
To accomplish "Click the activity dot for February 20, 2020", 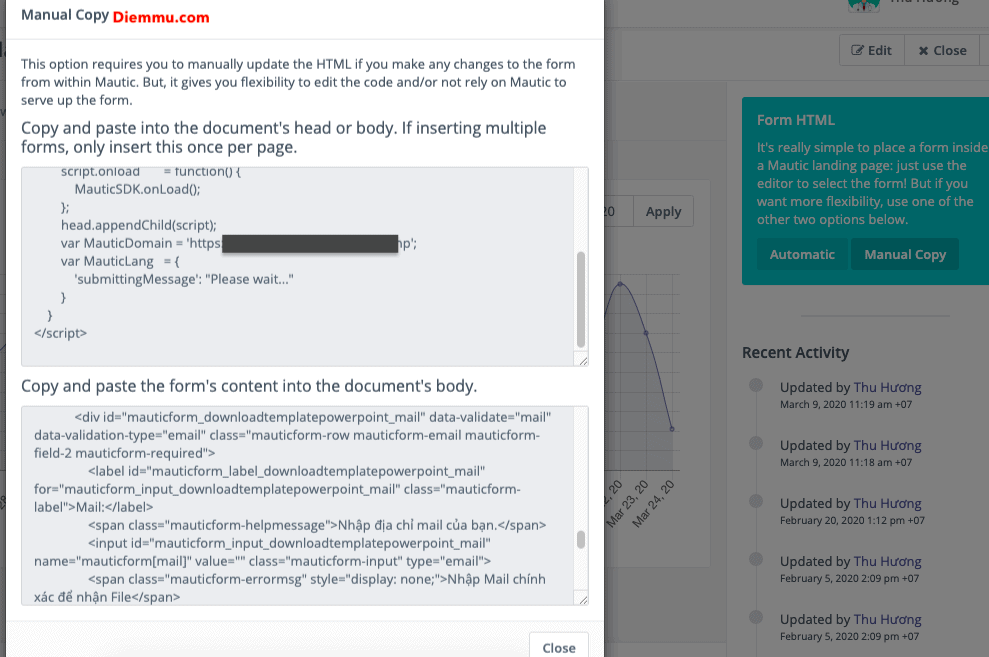I will 756,501.
